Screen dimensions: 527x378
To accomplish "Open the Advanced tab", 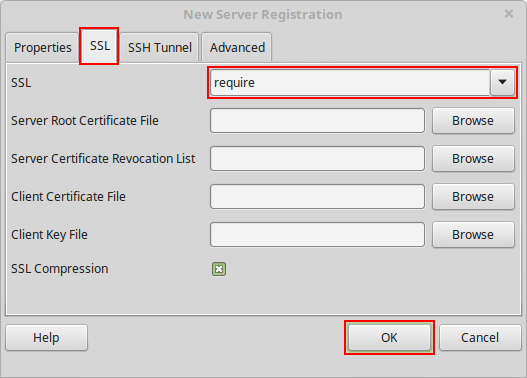I will point(237,47).
